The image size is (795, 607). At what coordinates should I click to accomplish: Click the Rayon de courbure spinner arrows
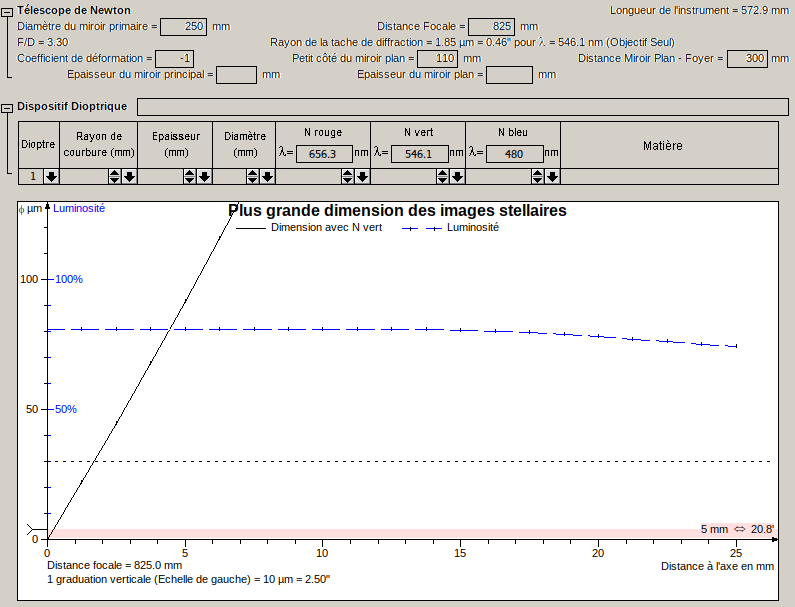(115, 176)
